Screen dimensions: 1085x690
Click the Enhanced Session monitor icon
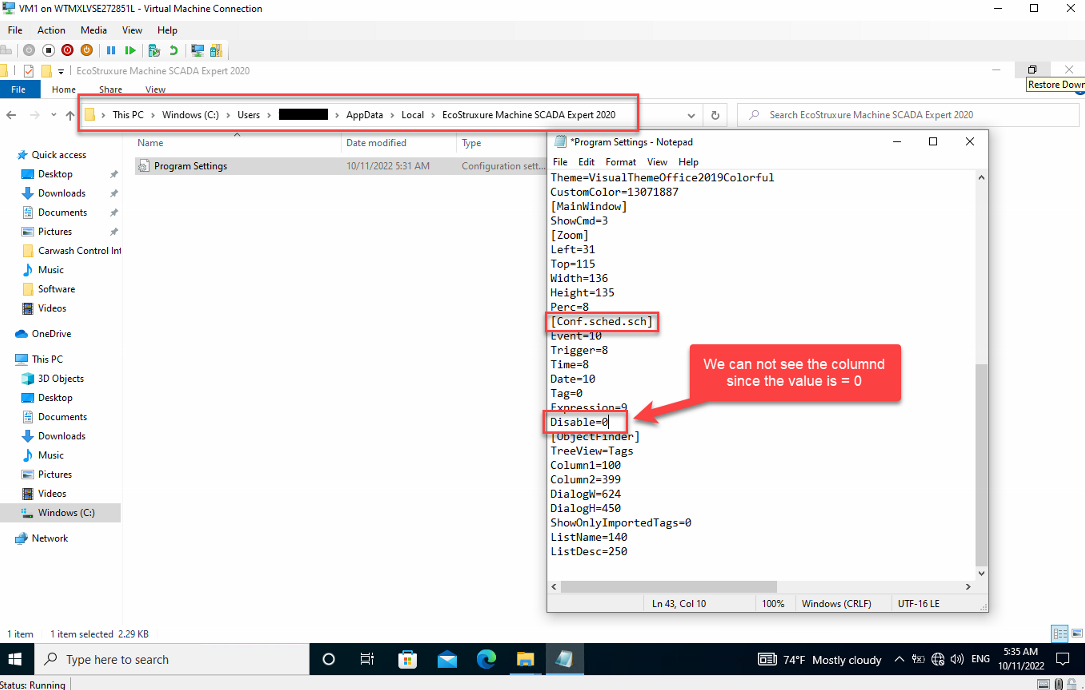click(x=197, y=51)
